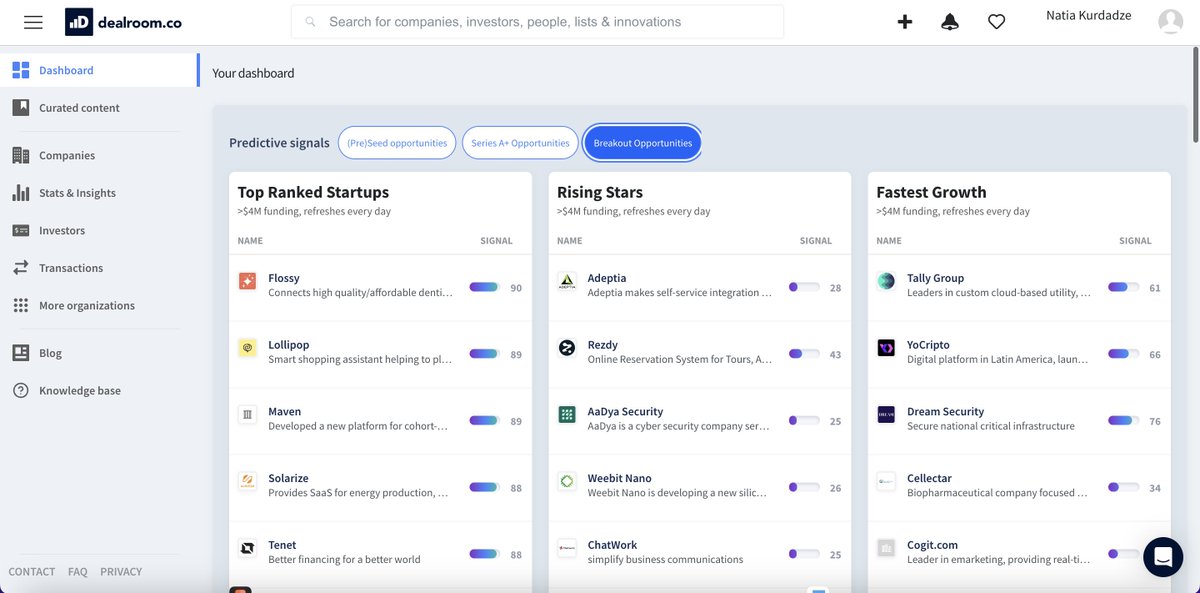Open notifications bell
Image resolution: width=1200 pixels, height=593 pixels.
950,22
